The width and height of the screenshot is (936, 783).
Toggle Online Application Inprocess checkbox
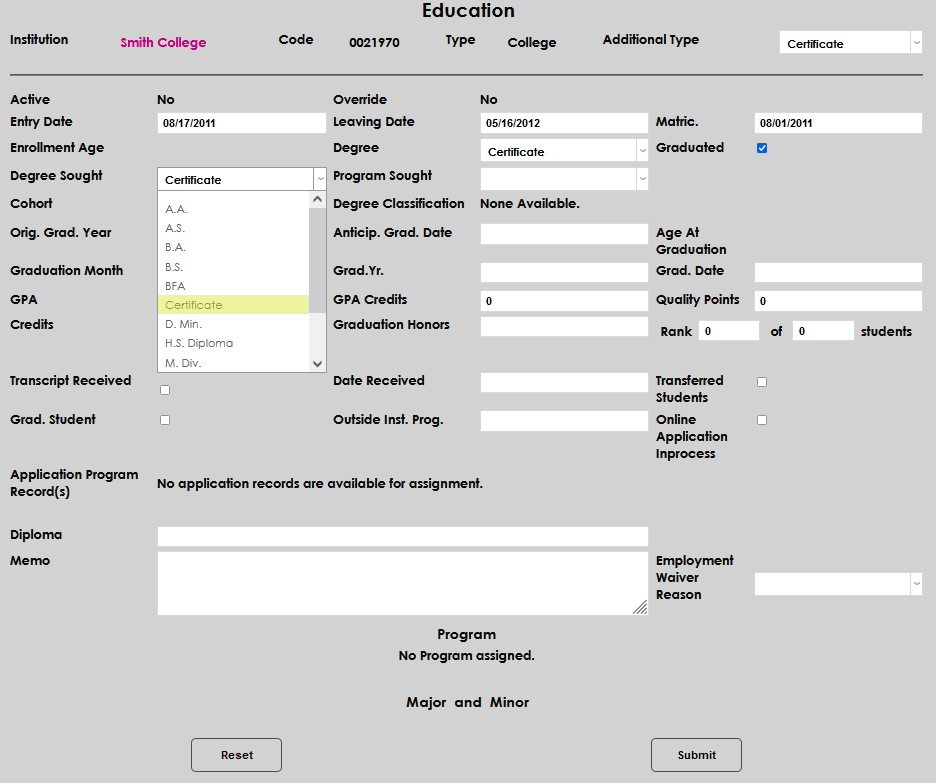[762, 420]
